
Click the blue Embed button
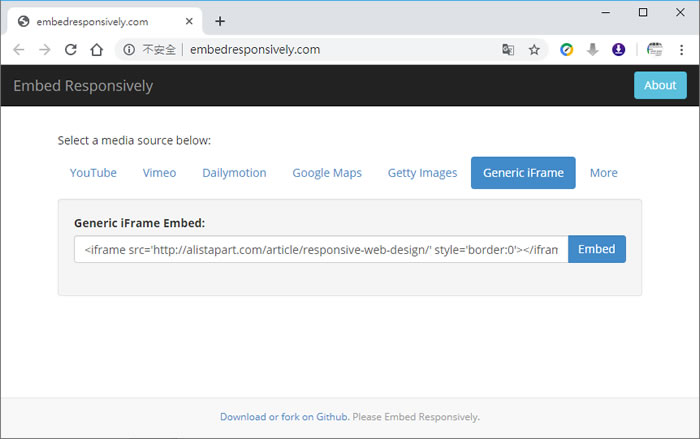pyautogui.click(x=597, y=249)
